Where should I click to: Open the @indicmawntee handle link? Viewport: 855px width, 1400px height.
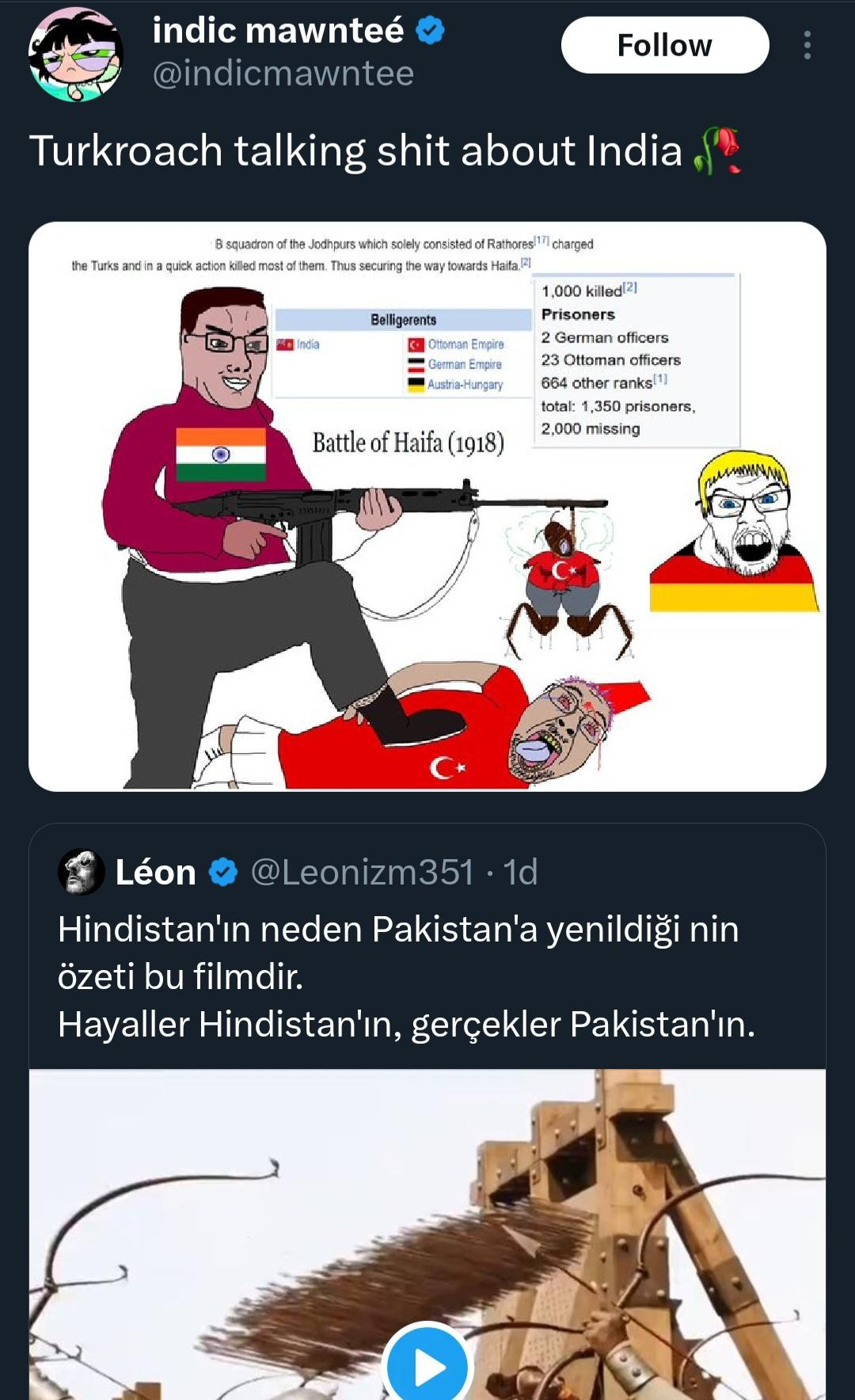click(283, 74)
